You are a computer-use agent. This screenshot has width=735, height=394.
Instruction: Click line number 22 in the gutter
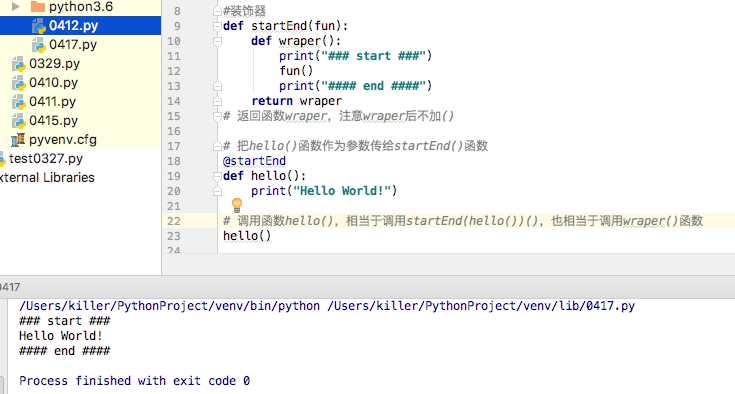[x=173, y=221]
